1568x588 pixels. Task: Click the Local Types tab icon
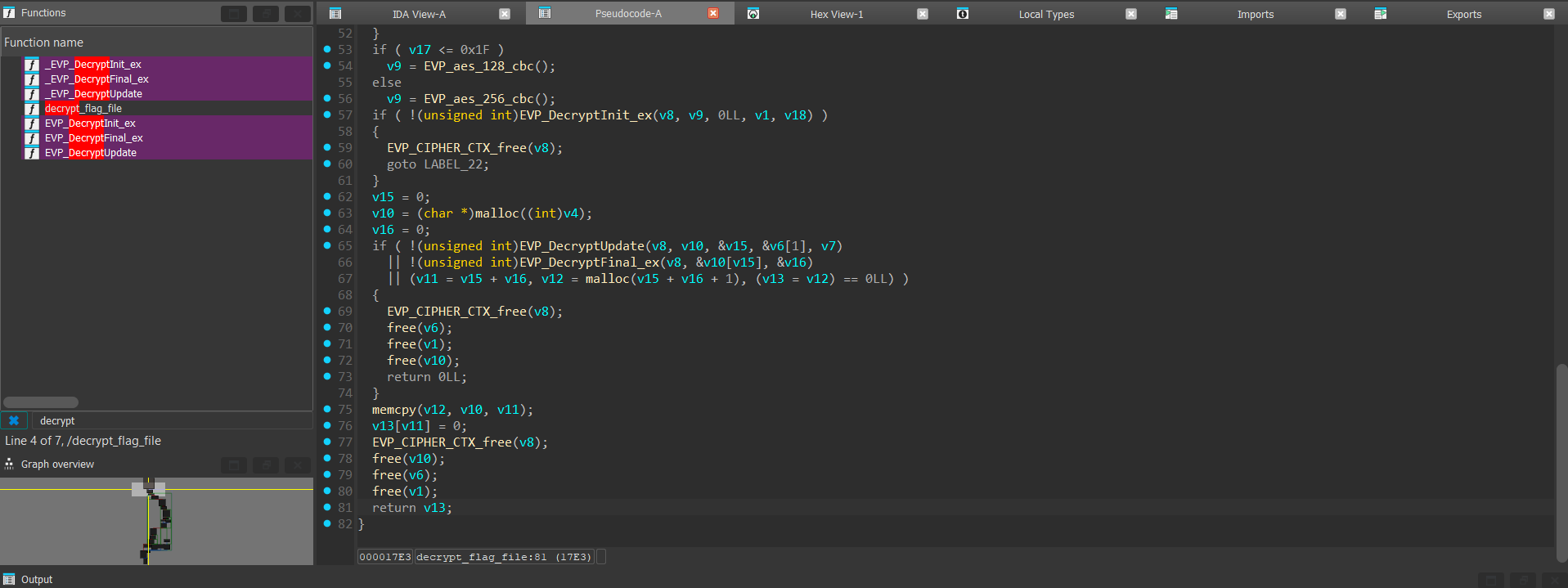click(963, 14)
